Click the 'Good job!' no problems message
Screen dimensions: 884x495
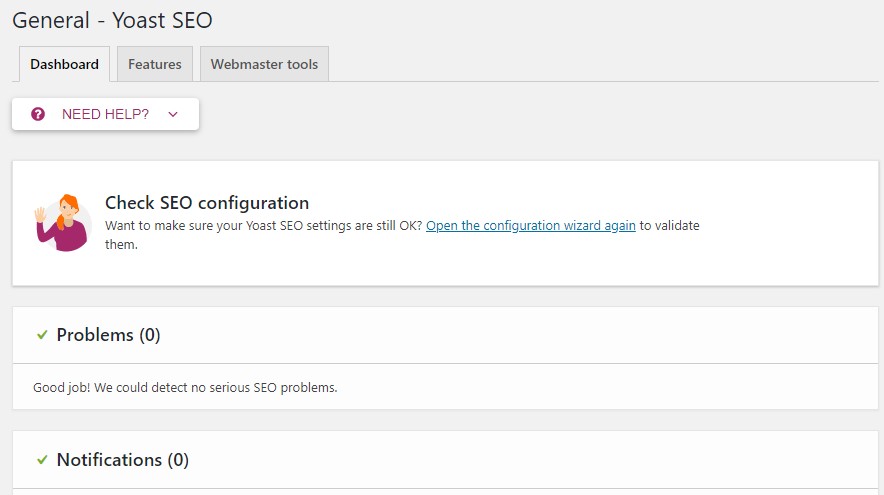coord(185,388)
